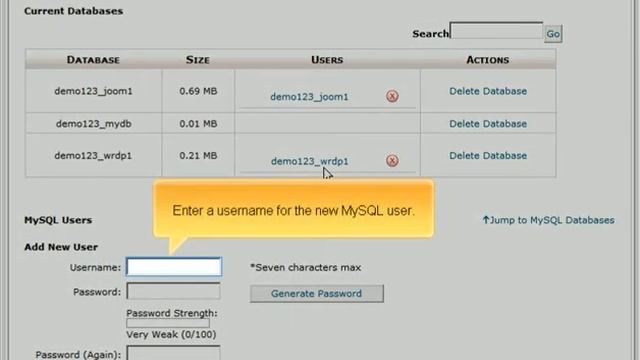Select database name demo123_joom1 cell
The image size is (640, 360).
tap(93, 91)
